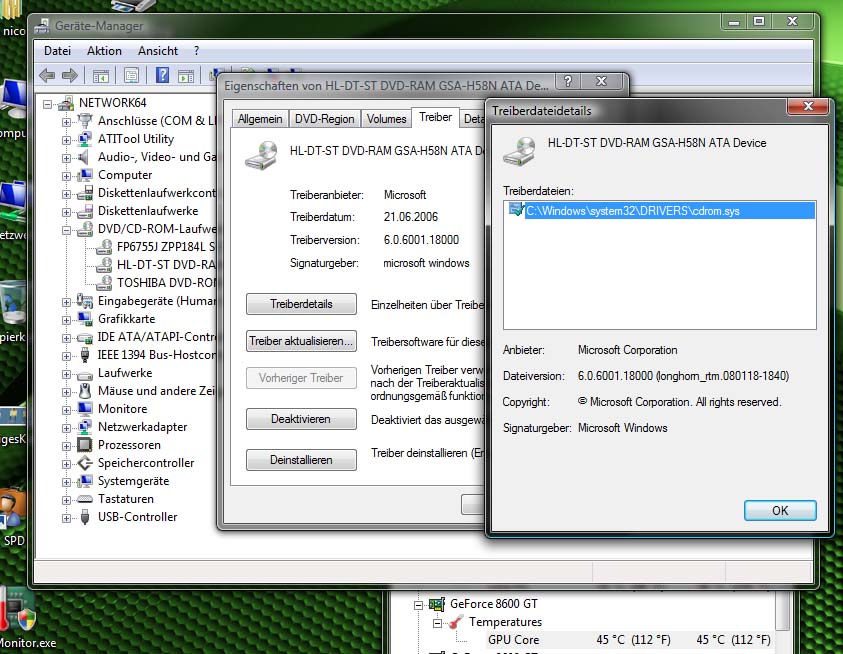Select the Anschlüsse (COM & LPT) icon
Image resolution: width=843 pixels, height=654 pixels.
(85, 120)
